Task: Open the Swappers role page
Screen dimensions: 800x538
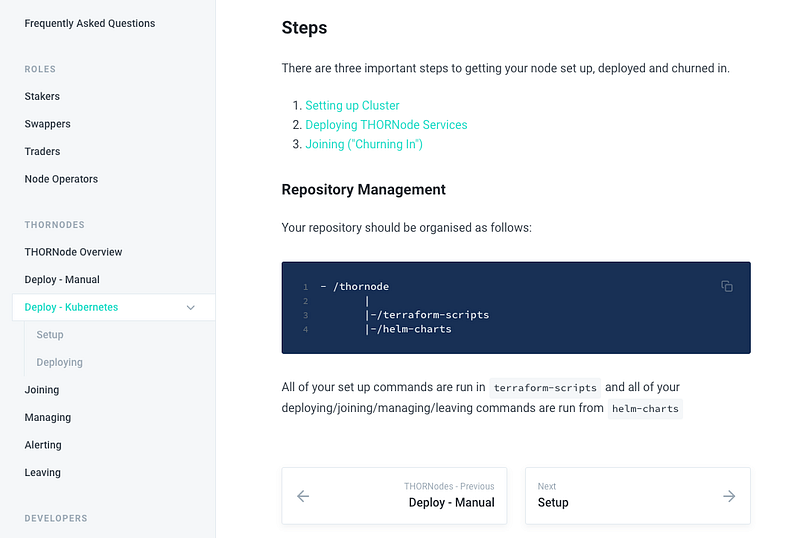Action: tap(47, 124)
